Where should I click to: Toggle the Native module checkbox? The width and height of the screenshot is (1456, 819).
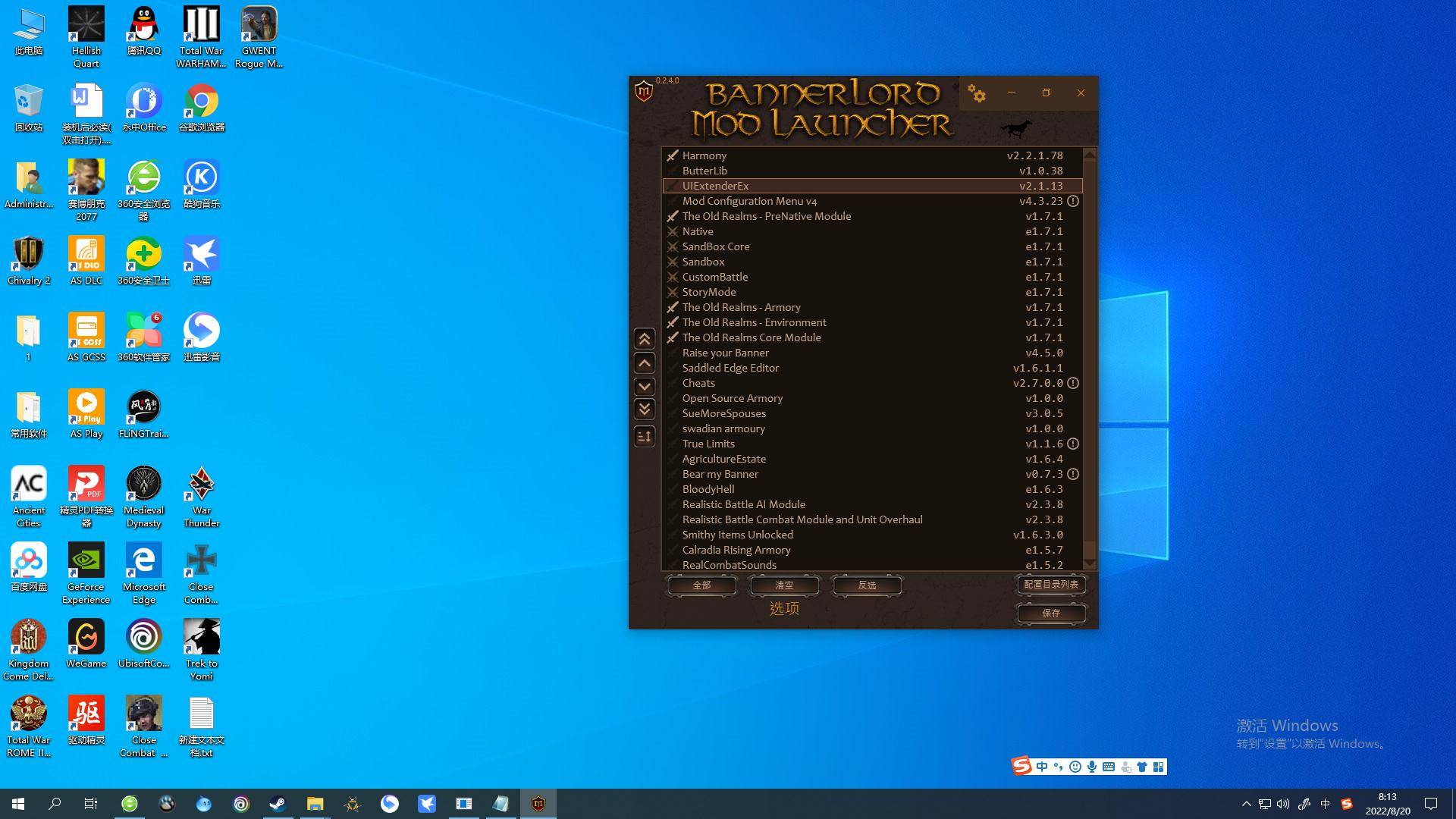click(673, 231)
